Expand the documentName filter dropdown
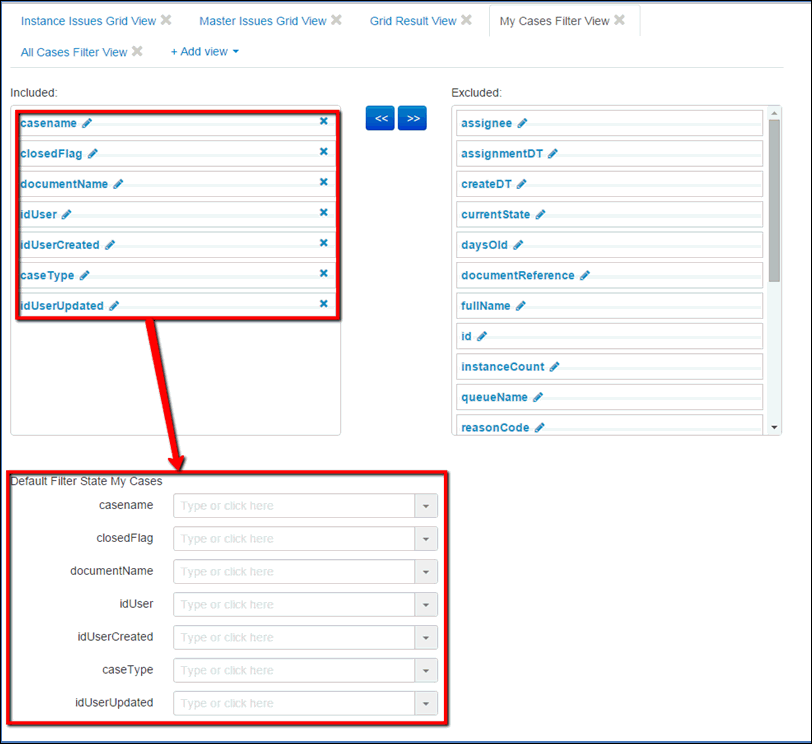 [426, 572]
